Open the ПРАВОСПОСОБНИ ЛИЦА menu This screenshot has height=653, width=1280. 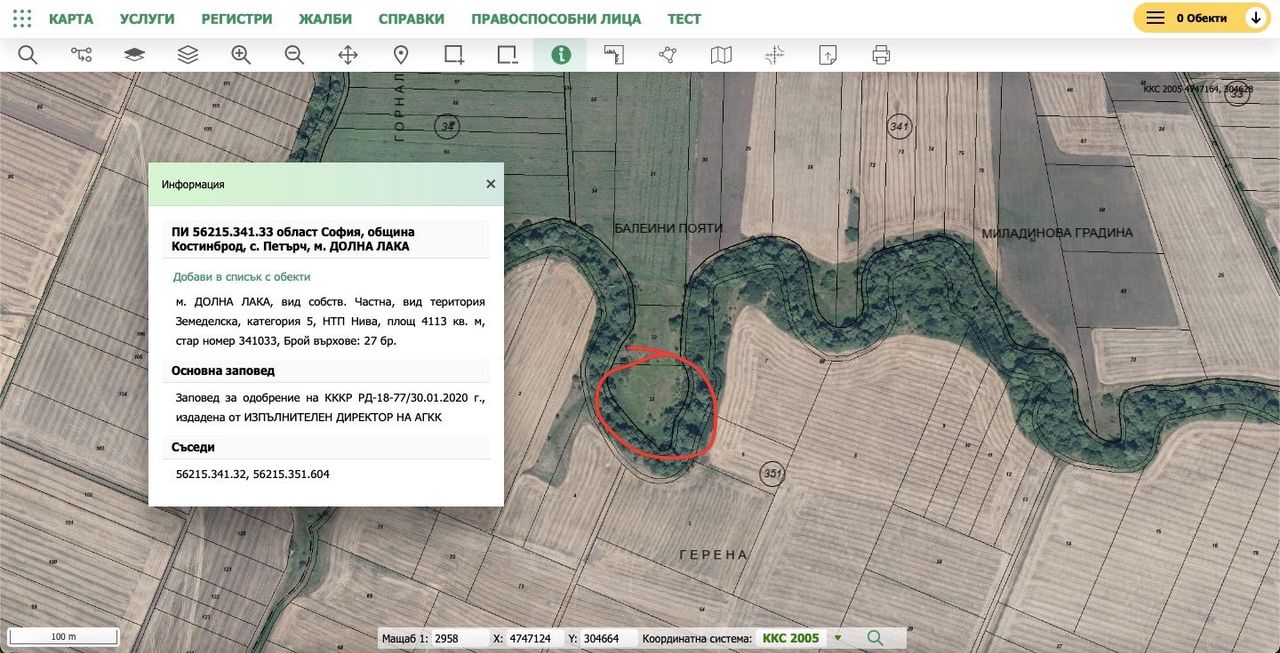pyautogui.click(x=556, y=19)
